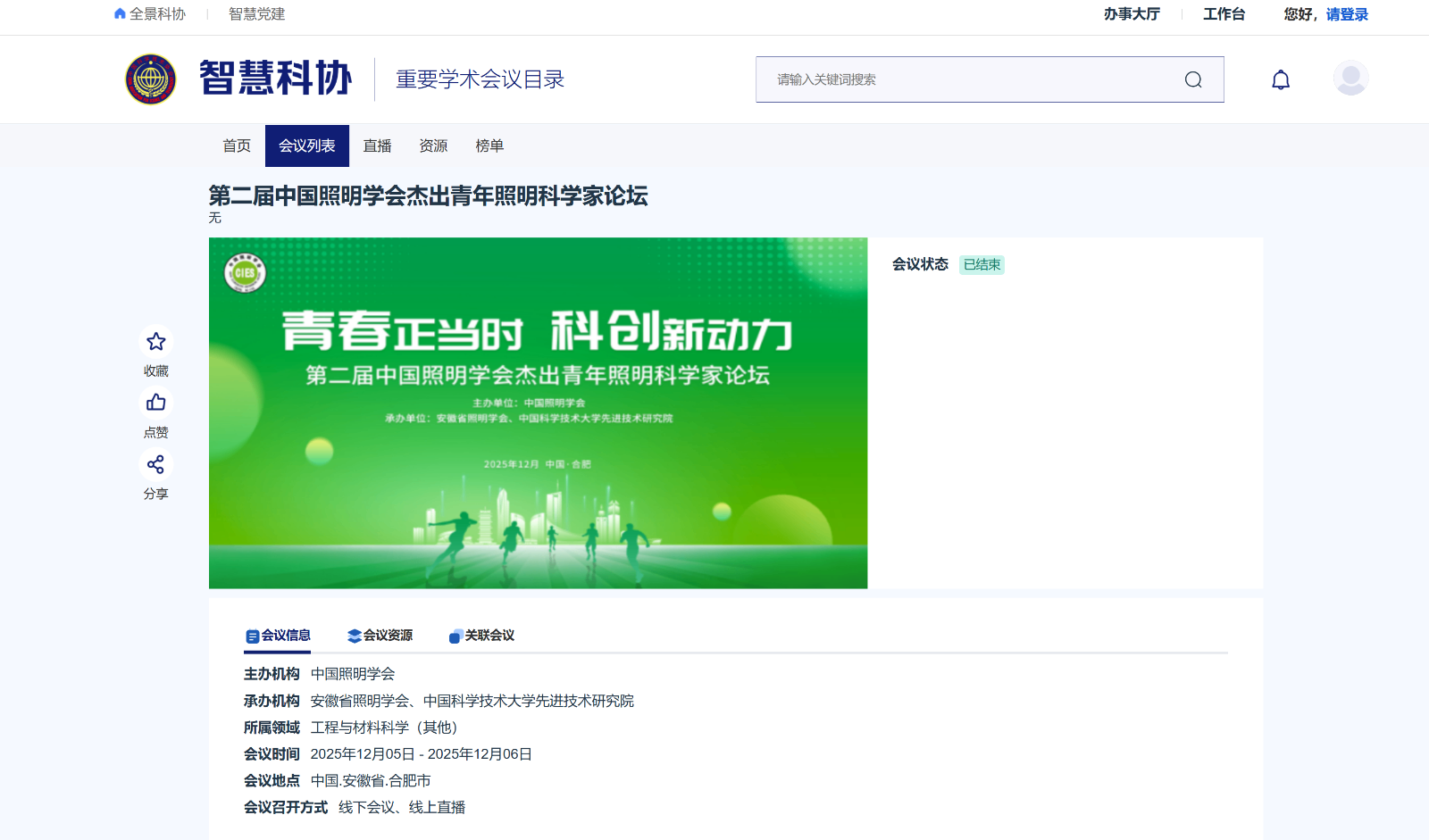Click the 会议召开方式 label

coord(286,808)
